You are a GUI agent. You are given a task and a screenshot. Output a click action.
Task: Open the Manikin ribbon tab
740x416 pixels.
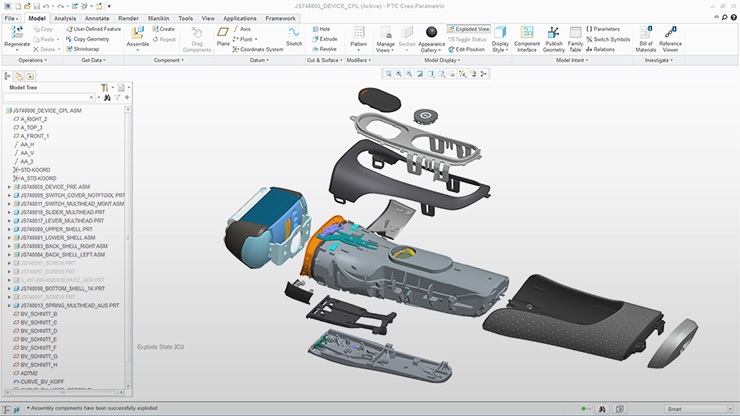tap(158, 18)
